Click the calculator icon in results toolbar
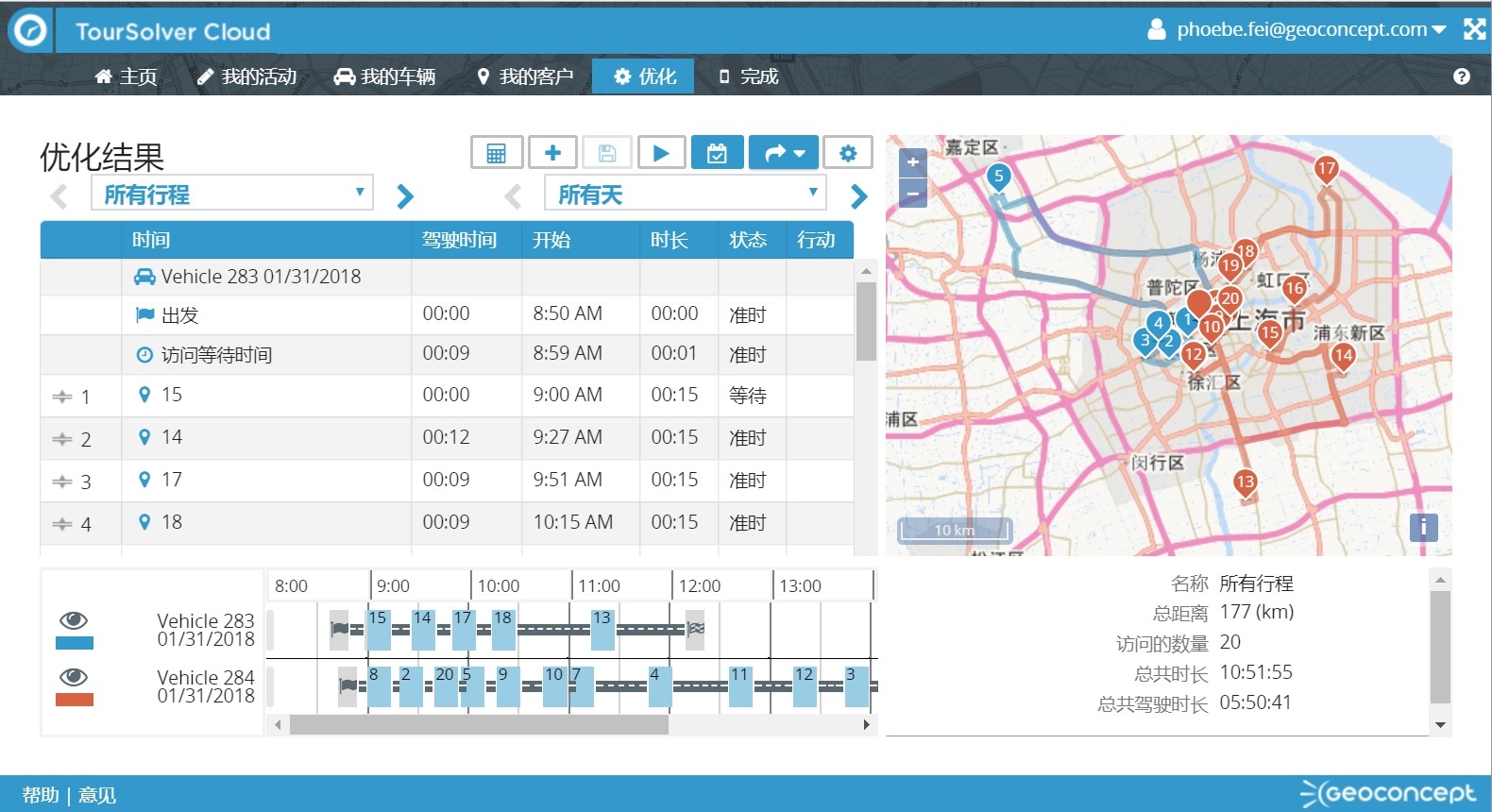Image resolution: width=1492 pixels, height=812 pixels. coord(497,153)
